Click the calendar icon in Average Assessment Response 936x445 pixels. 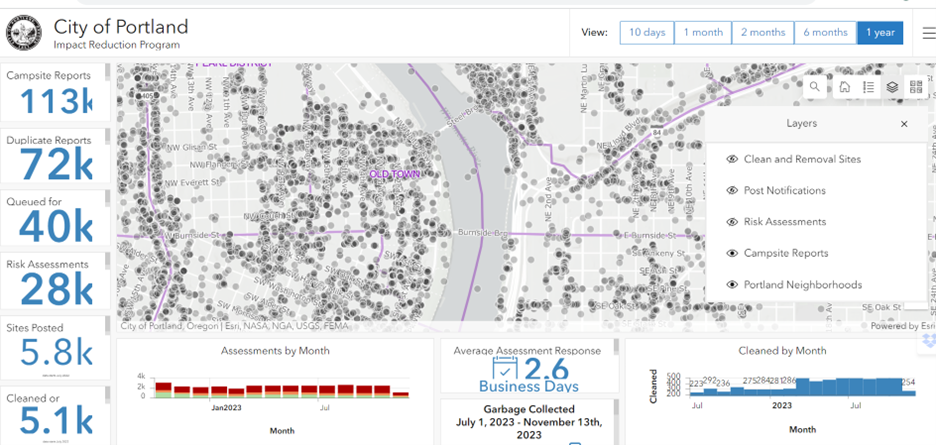tap(505, 368)
